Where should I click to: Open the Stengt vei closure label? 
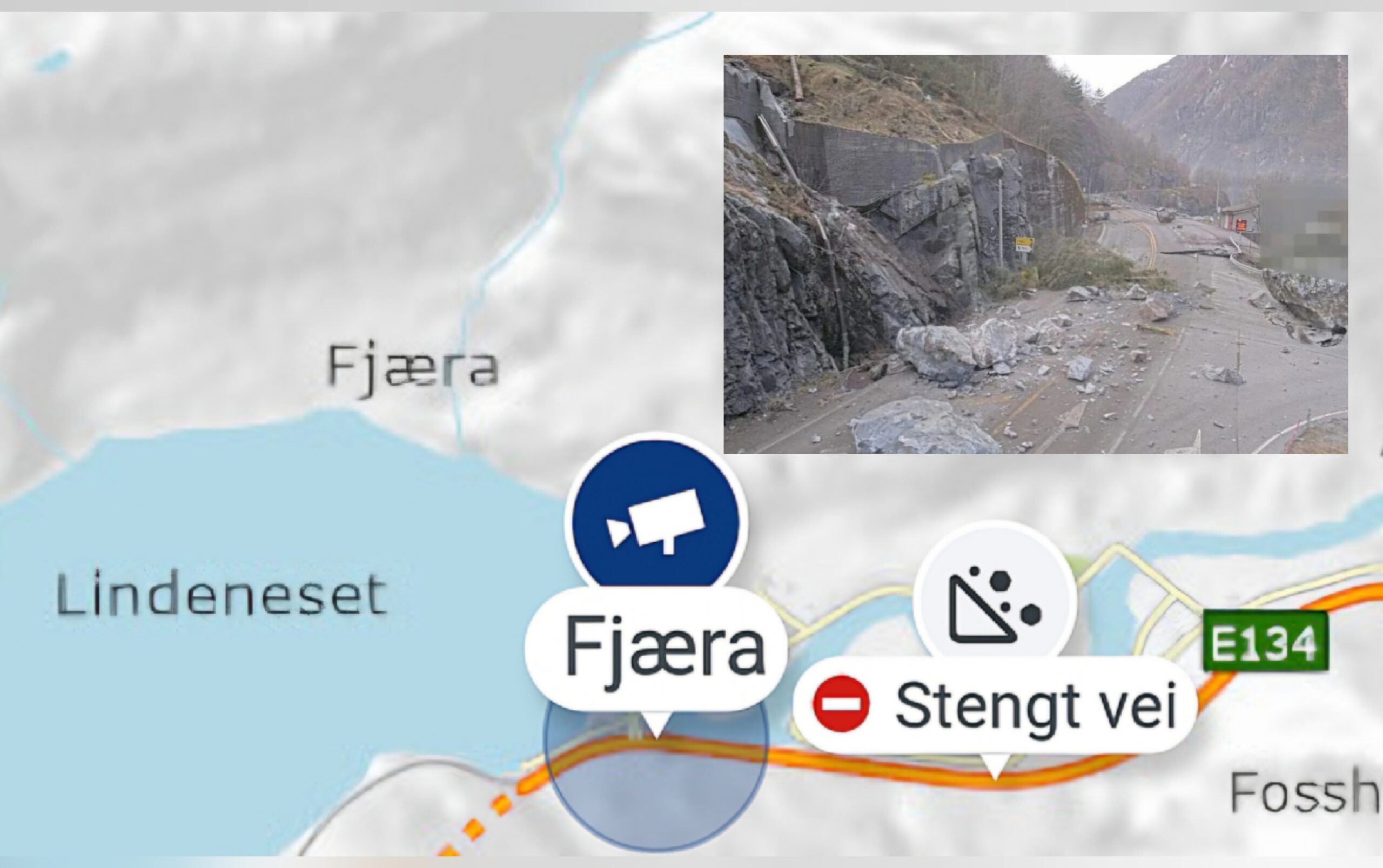pos(995,704)
